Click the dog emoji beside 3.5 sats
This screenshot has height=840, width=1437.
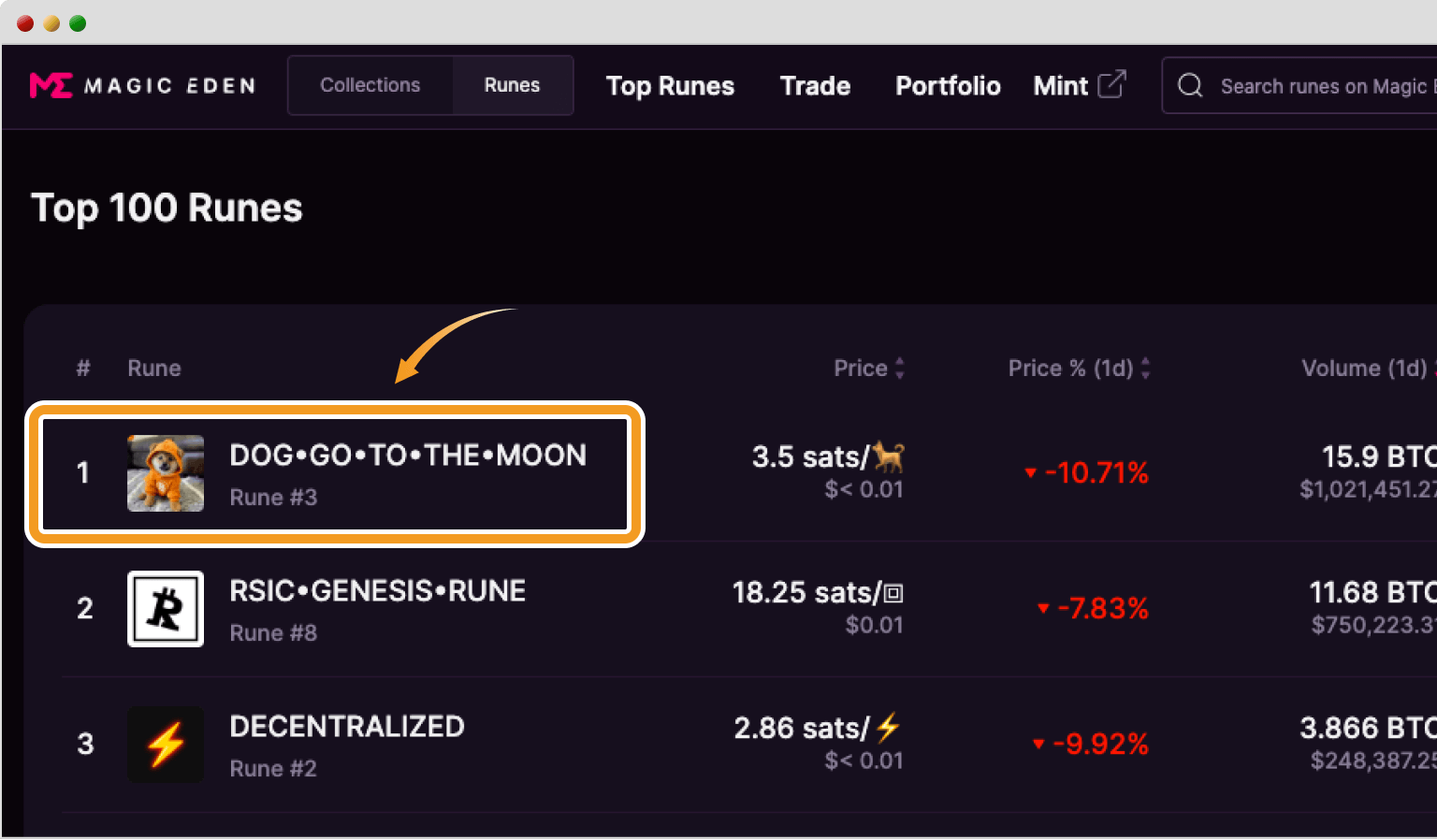889,456
